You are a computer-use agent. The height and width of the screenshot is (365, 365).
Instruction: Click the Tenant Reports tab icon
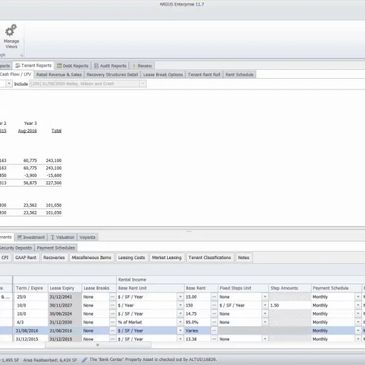click(18, 66)
